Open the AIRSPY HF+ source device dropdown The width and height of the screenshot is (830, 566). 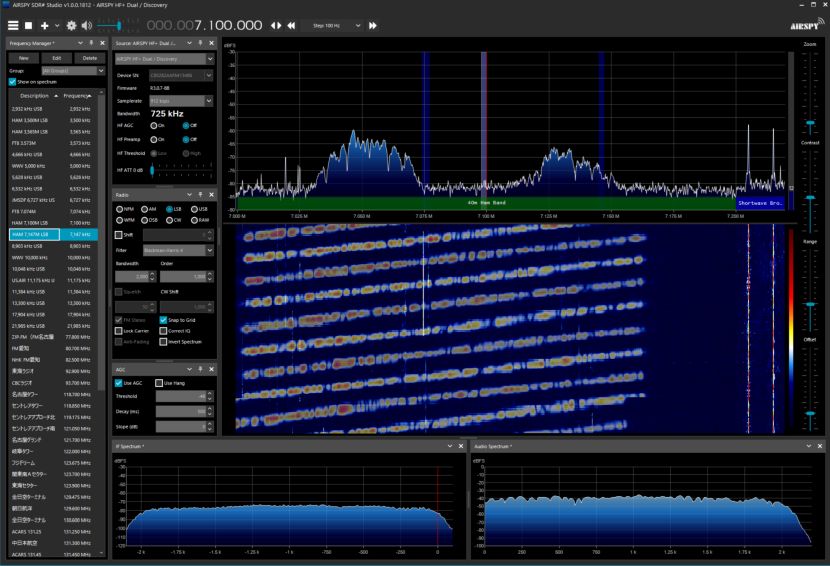(164, 59)
